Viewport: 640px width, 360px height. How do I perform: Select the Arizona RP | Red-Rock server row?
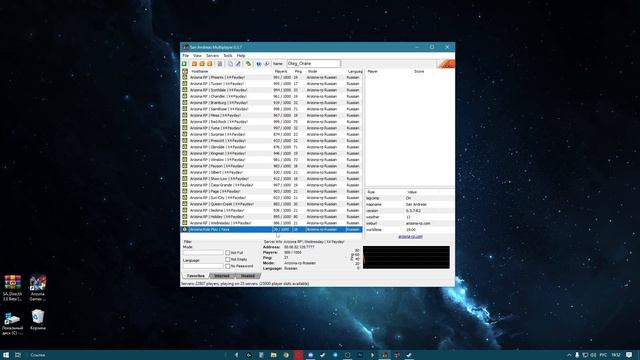click(271, 122)
